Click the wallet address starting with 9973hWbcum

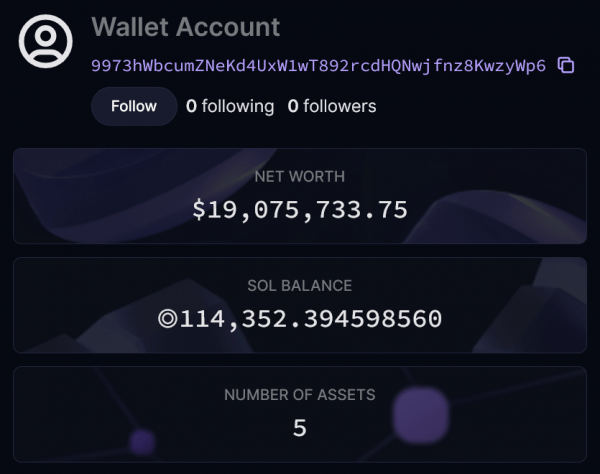pyautogui.click(x=318, y=66)
